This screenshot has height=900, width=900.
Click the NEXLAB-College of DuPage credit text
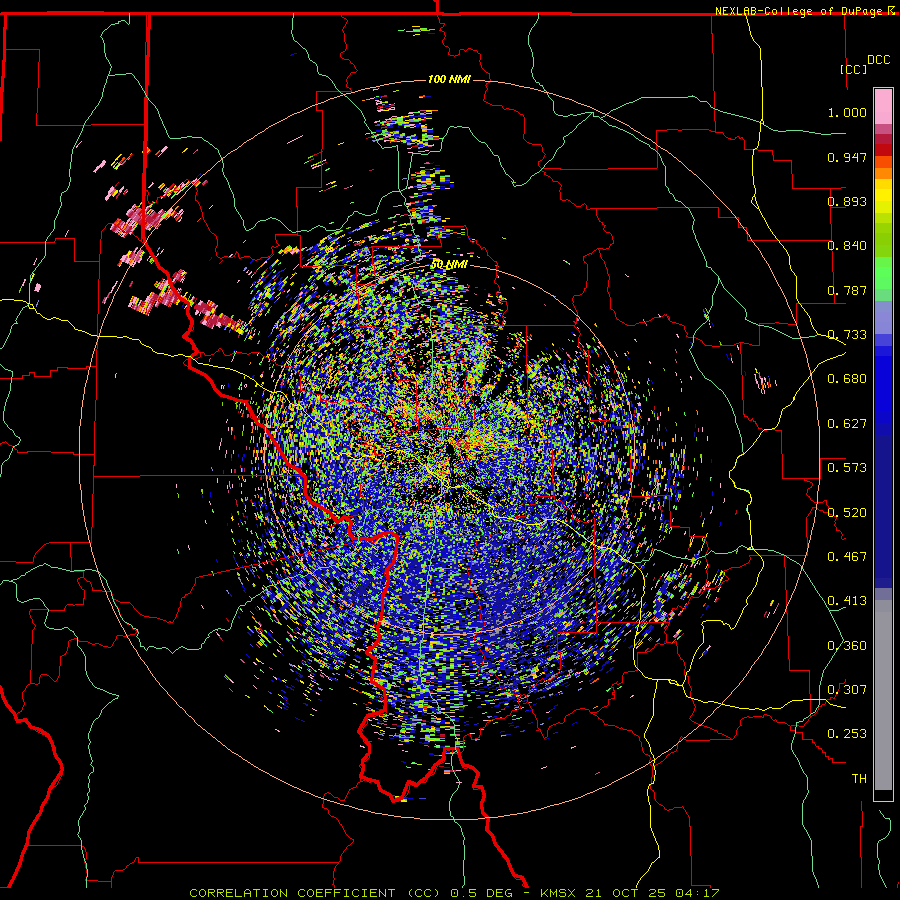pyautogui.click(x=800, y=11)
